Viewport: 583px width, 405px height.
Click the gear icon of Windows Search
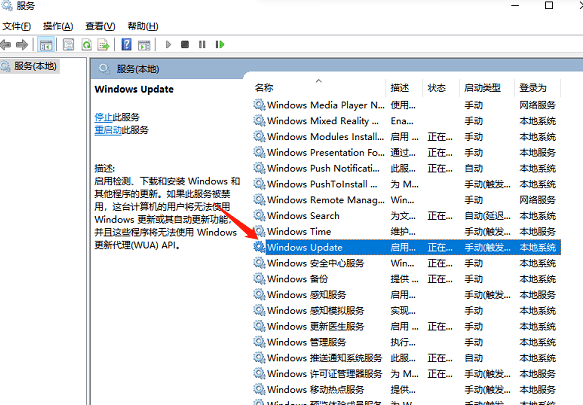(x=259, y=215)
